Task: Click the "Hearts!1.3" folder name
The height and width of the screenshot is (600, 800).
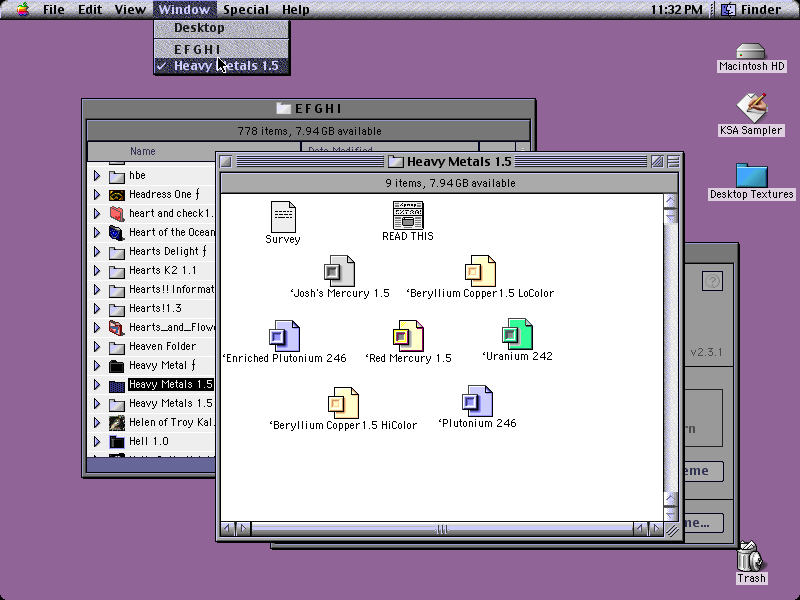Action: [x=155, y=309]
